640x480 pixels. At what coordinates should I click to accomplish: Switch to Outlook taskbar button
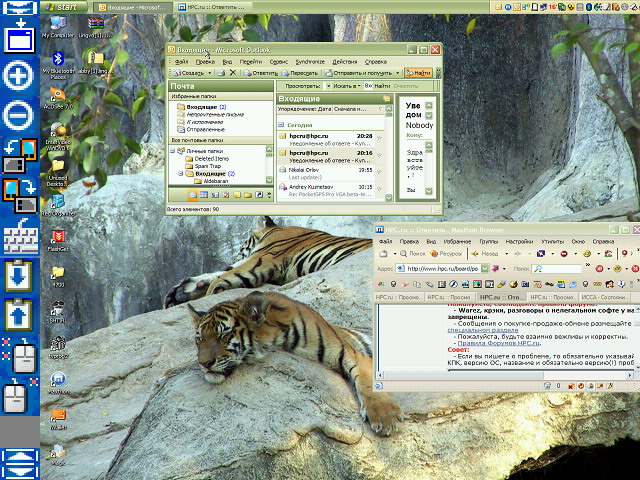[x=132, y=7]
